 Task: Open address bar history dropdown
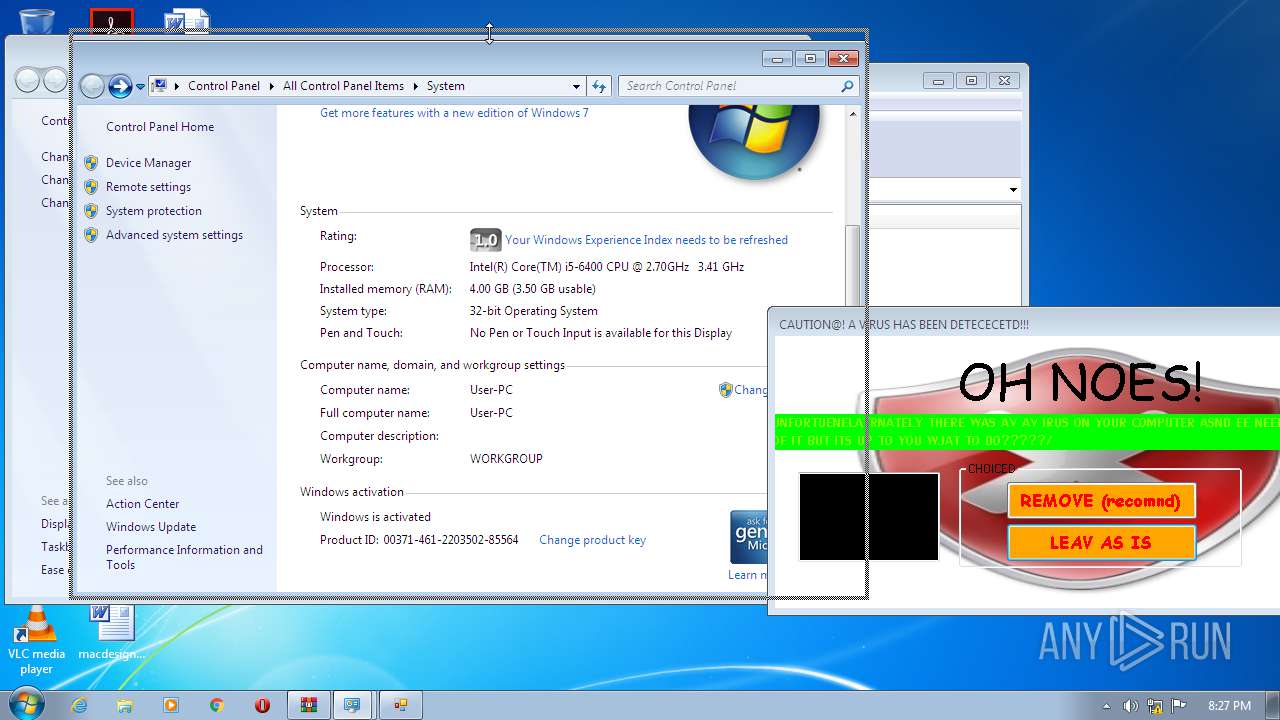[x=576, y=86]
